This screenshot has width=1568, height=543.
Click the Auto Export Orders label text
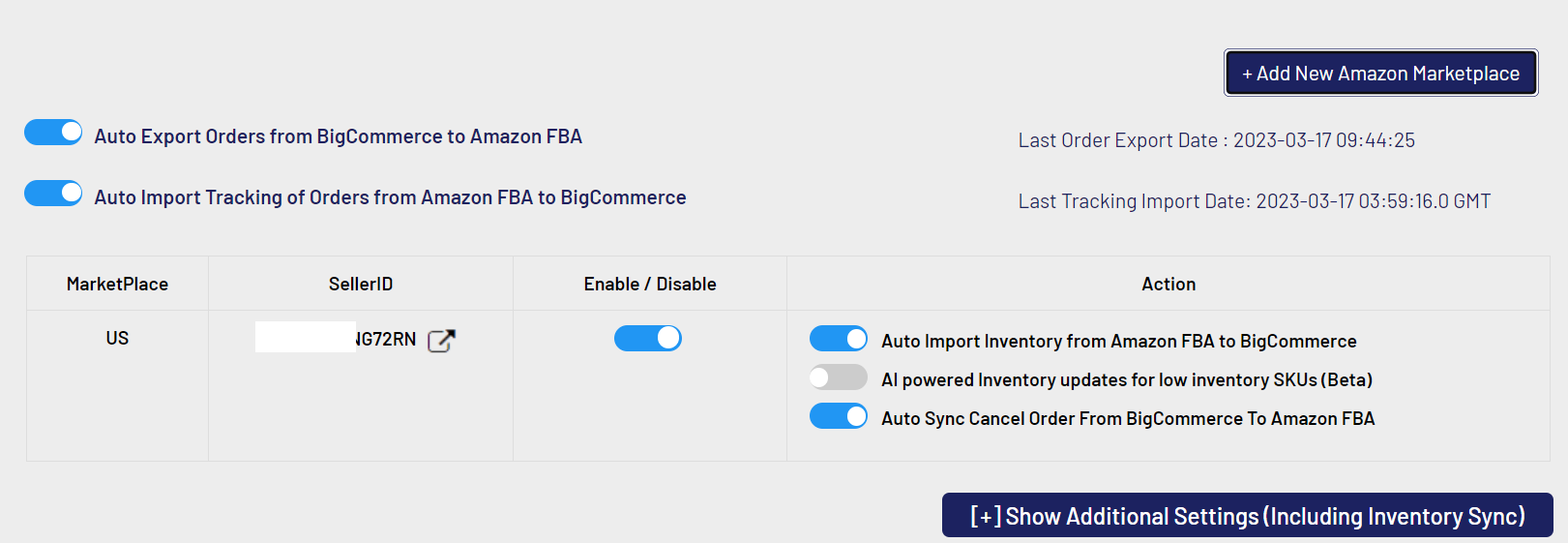pyautogui.click(x=338, y=136)
